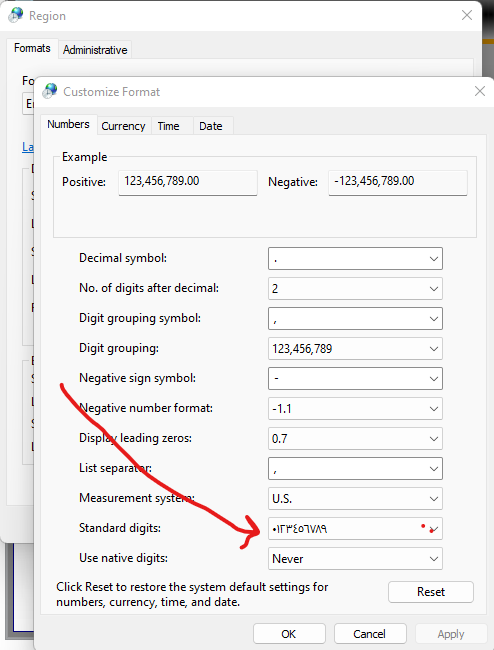Open the Decimal symbol dropdown
This screenshot has height=650, width=494.
(355, 259)
